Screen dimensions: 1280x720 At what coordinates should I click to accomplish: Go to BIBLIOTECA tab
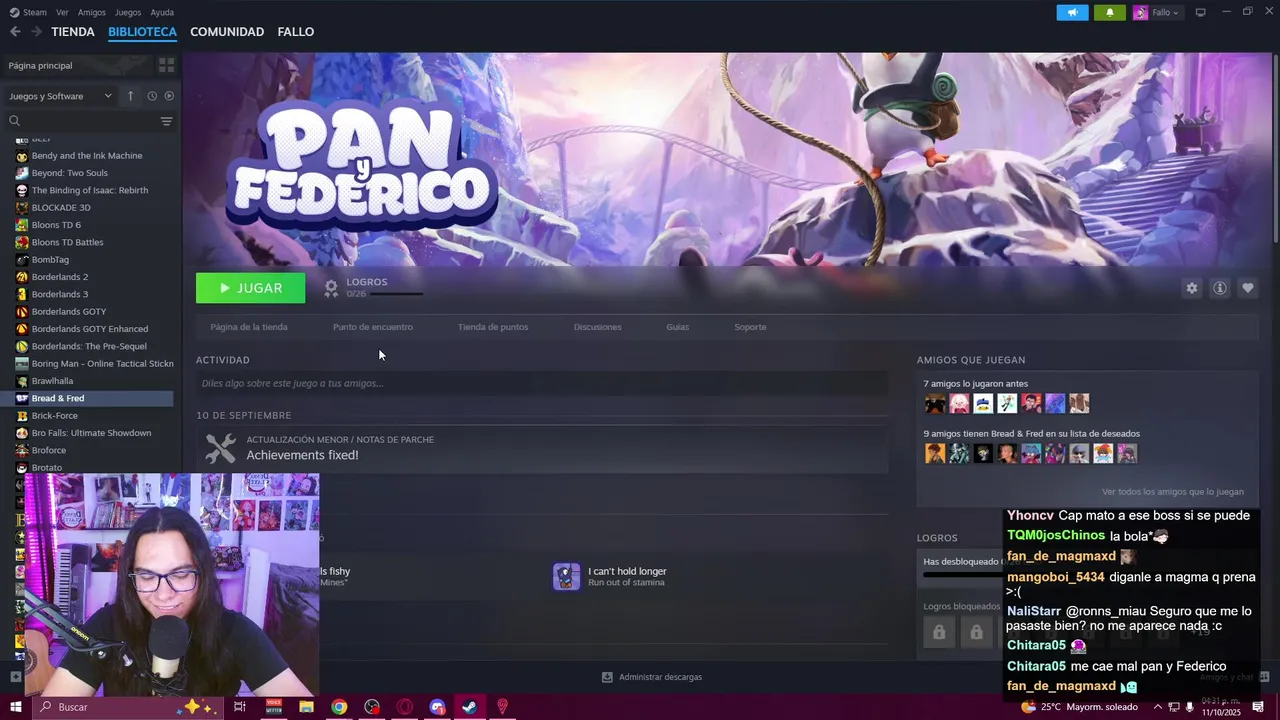point(142,32)
